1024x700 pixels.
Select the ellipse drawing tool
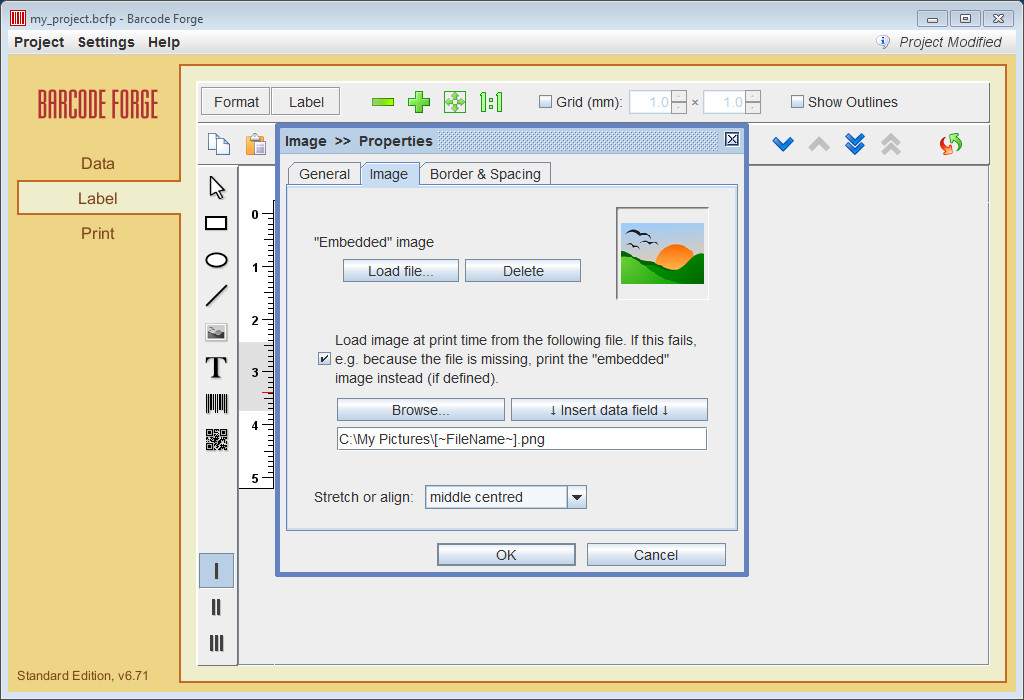point(216,260)
